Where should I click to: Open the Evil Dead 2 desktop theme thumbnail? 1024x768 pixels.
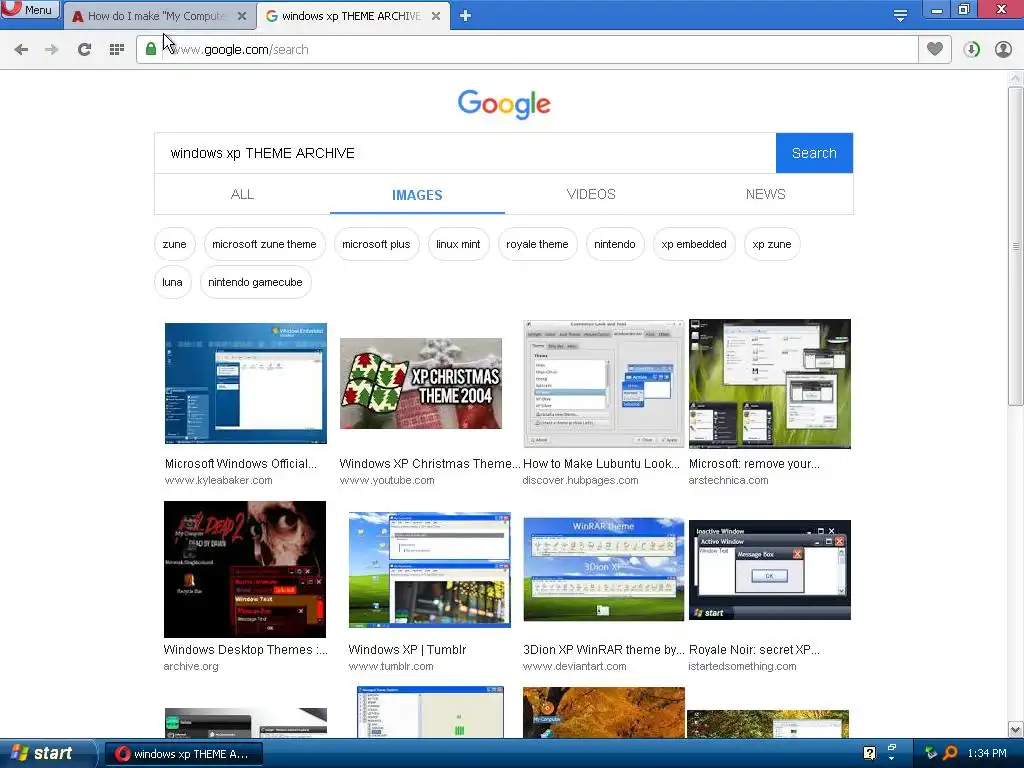coord(245,569)
